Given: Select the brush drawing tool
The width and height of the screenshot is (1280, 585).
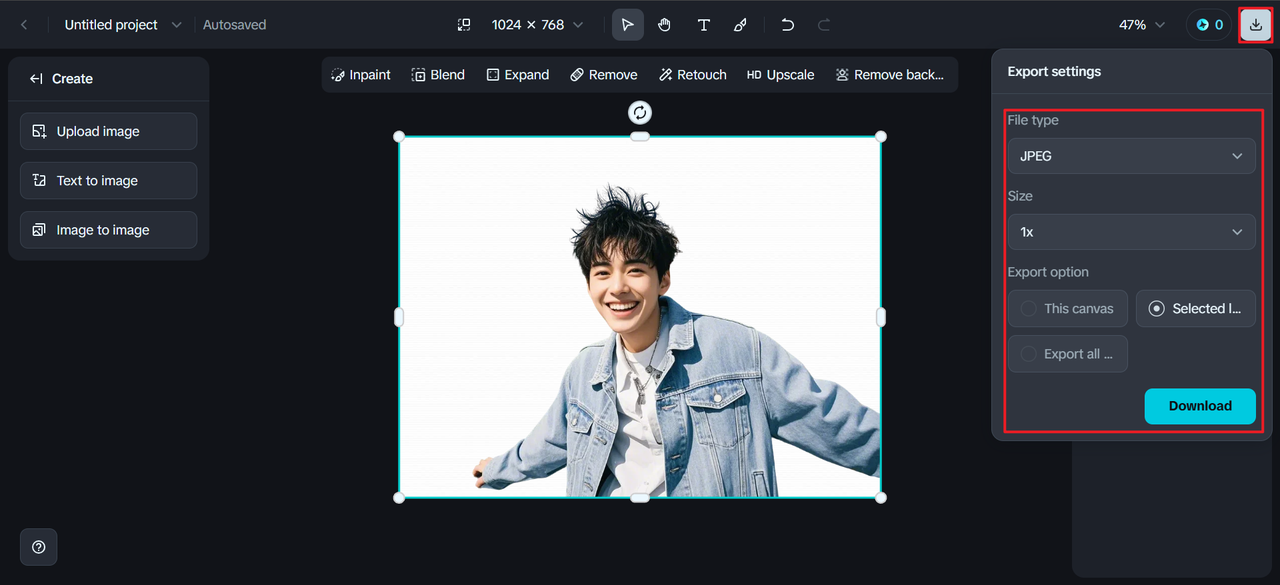Looking at the screenshot, I should point(741,25).
